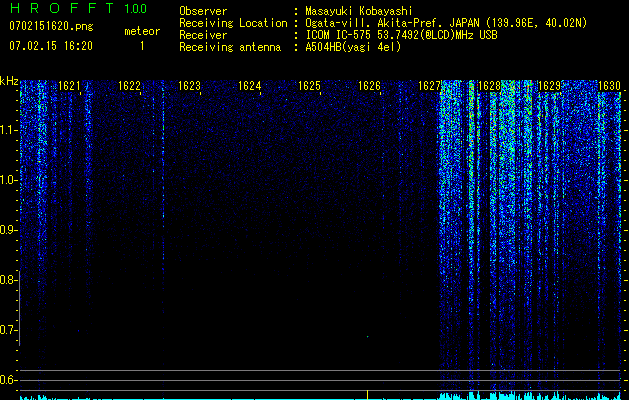Click the 1628 time marker
Screen dimensions: 629x400
pyautogui.click(x=489, y=86)
